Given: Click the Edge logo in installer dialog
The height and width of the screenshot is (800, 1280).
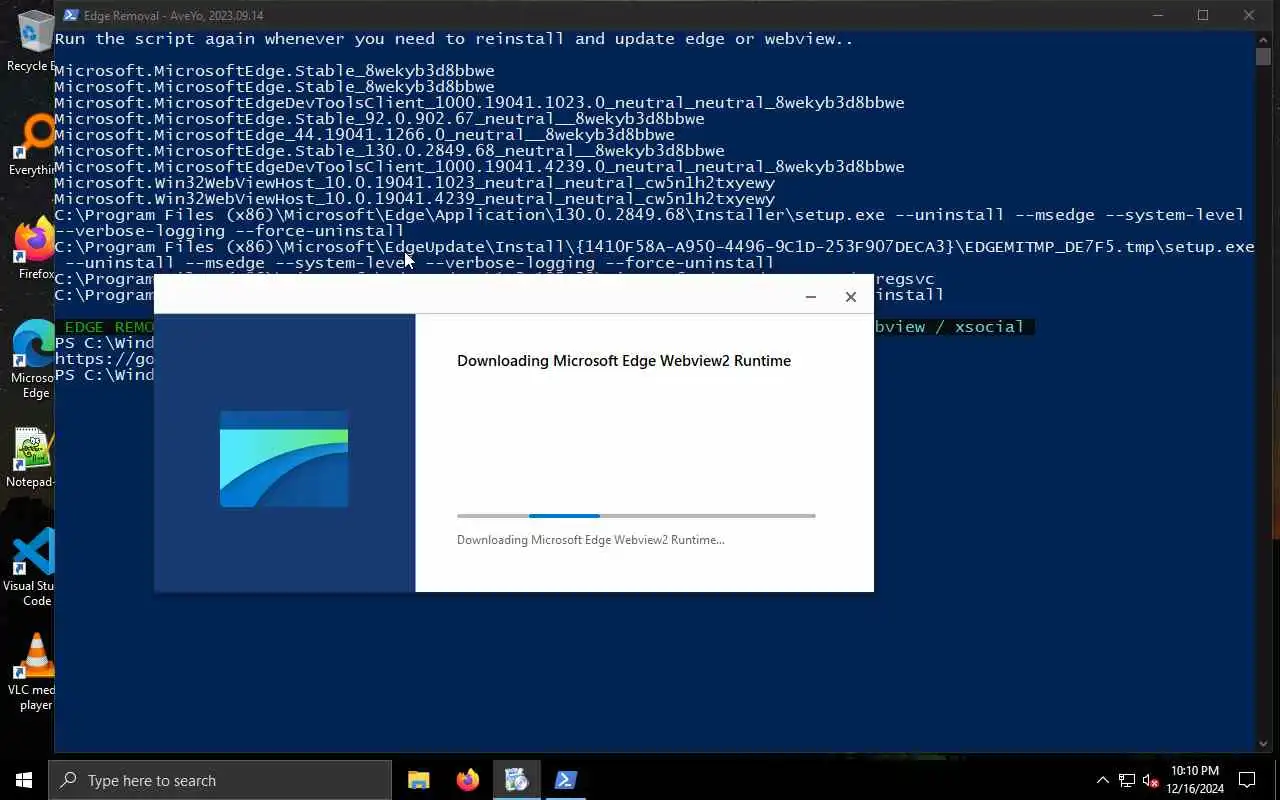Looking at the screenshot, I should 284,459.
